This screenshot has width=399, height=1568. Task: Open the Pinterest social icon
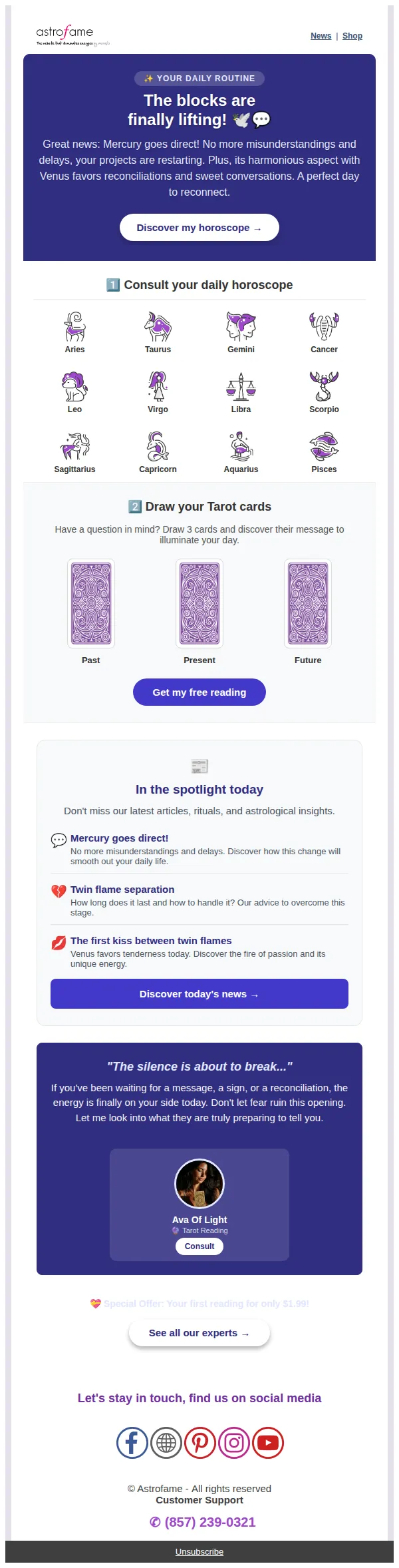pos(200,1443)
